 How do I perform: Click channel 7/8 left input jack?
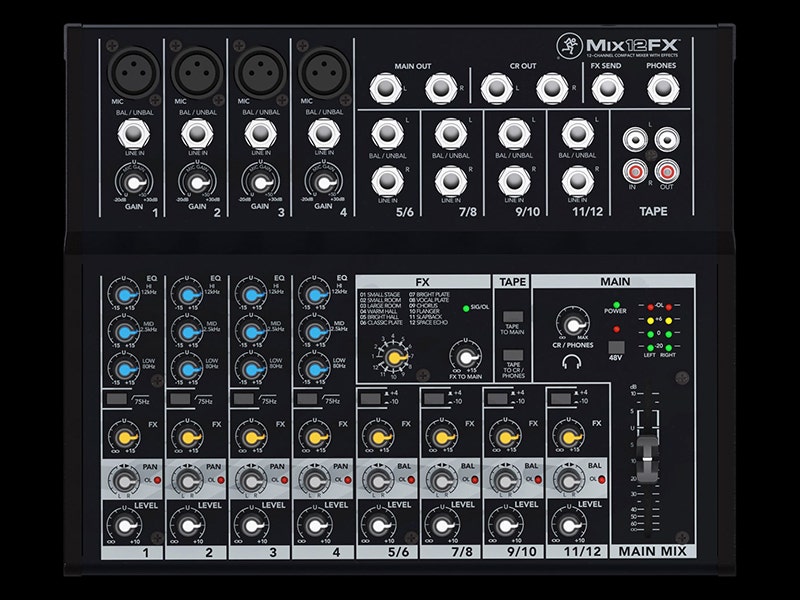(x=451, y=133)
